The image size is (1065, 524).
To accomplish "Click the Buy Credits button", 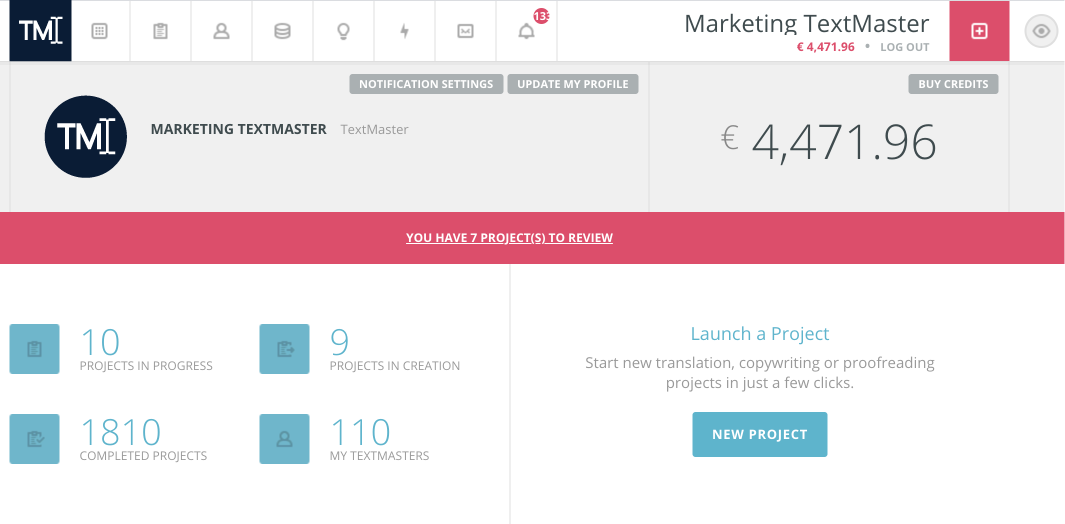I will (953, 84).
